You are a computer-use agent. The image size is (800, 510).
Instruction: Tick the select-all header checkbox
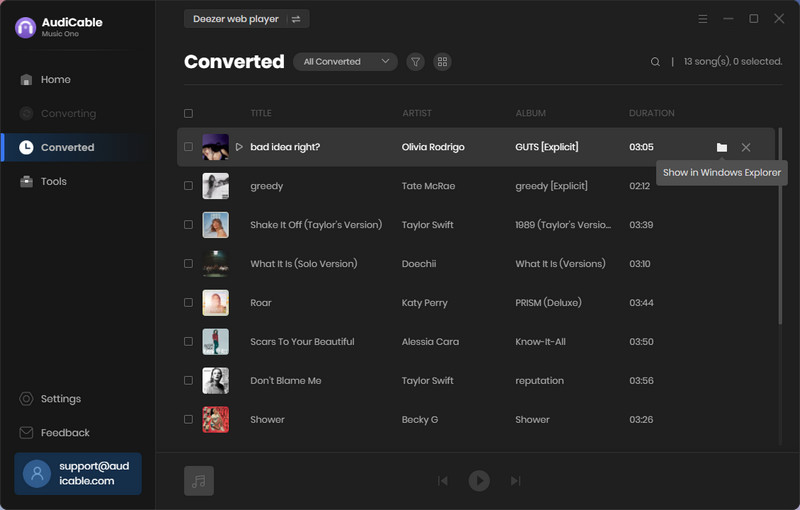click(188, 113)
